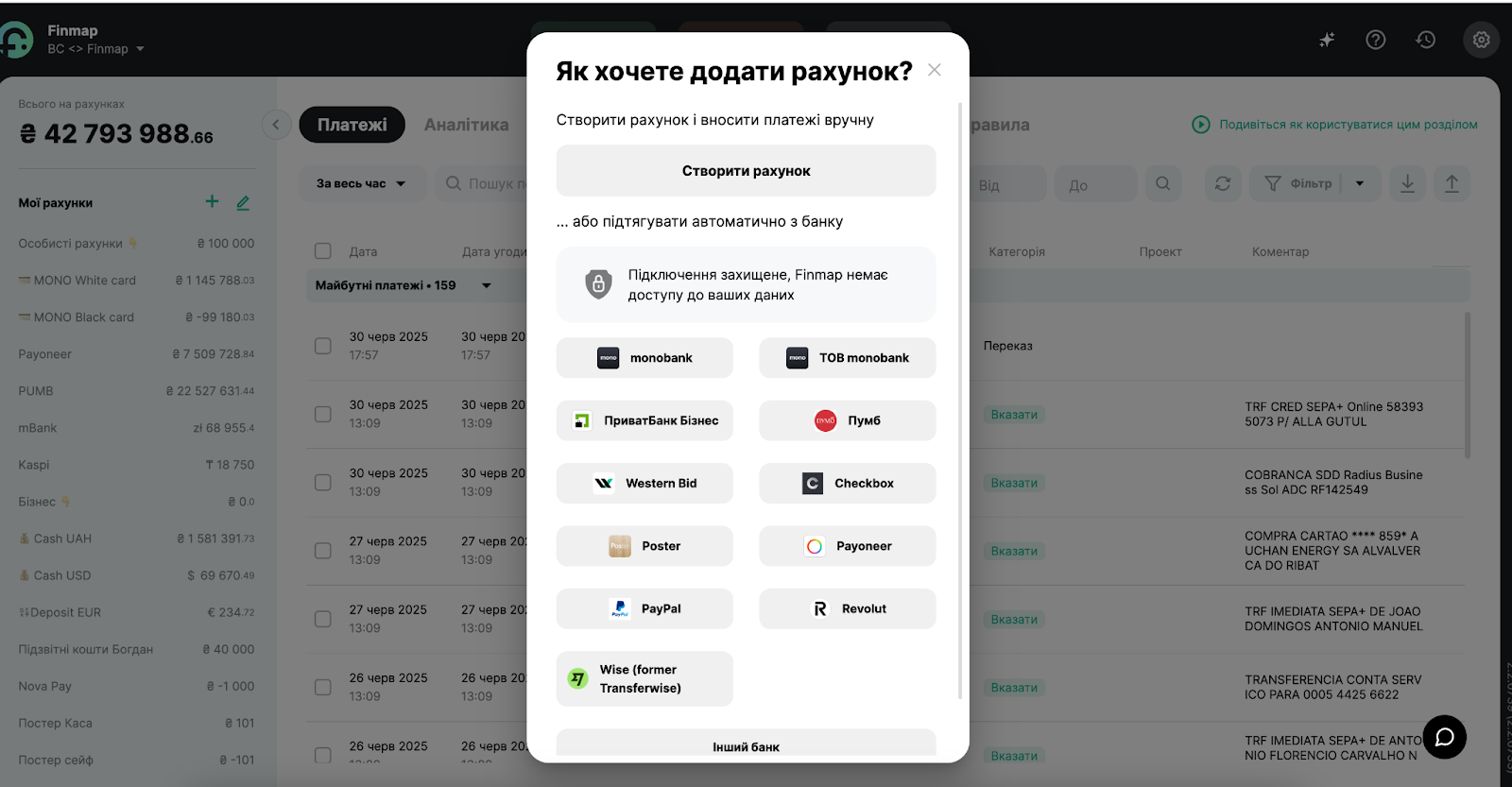Open the За весь час period dropdown
Screen dimensions: 1512x787
pyautogui.click(x=362, y=183)
